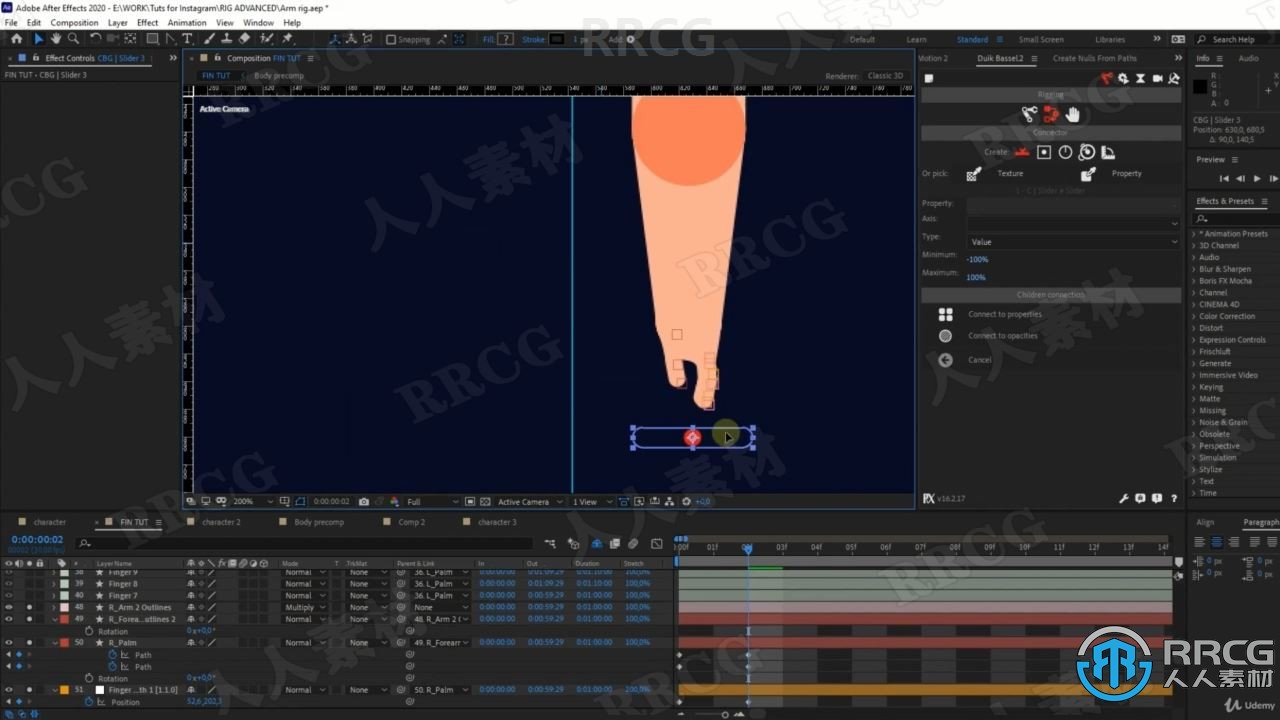Open the Axis dropdown in Duik
The image size is (1280, 720).
(x=1073, y=222)
